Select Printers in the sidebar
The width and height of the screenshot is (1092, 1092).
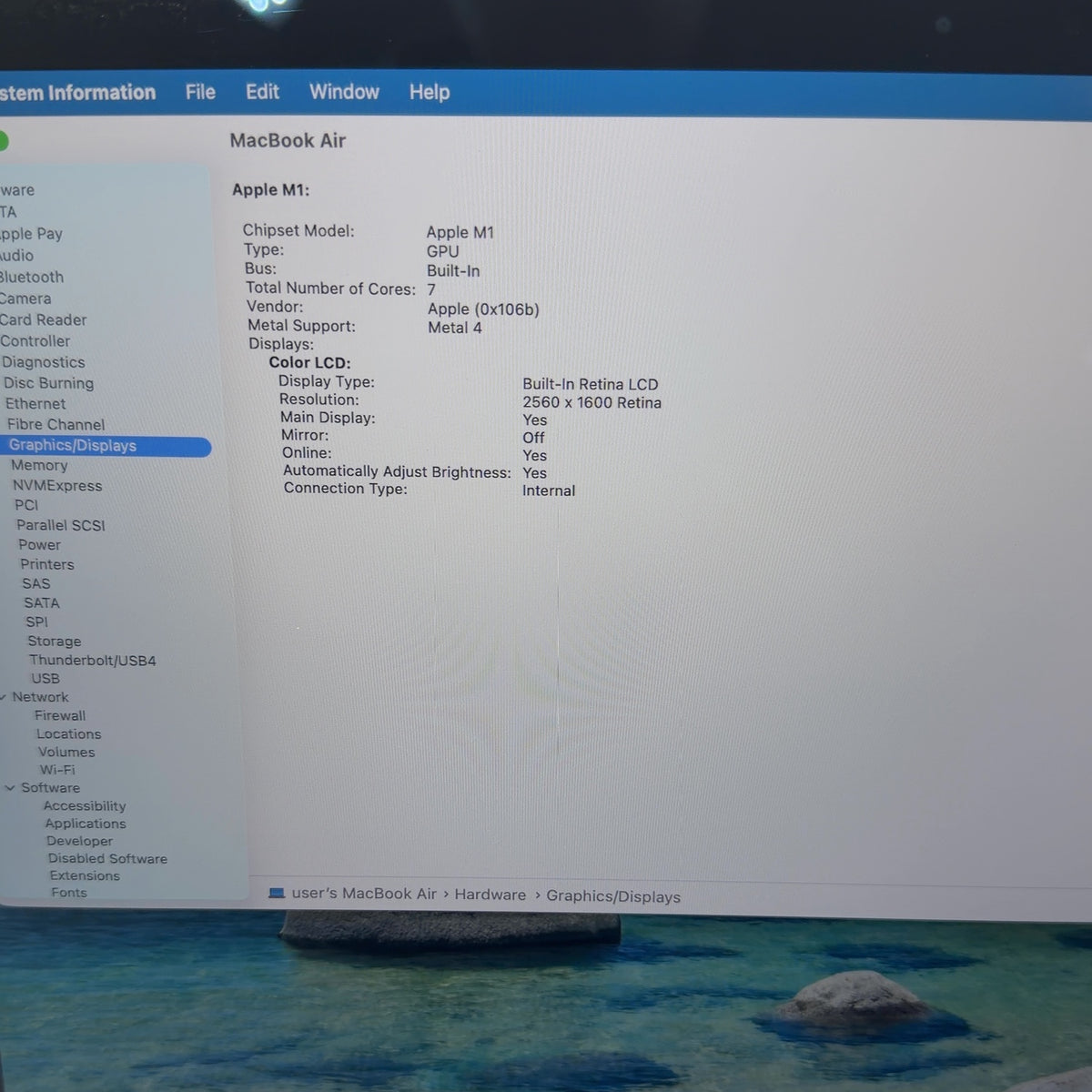point(47,564)
